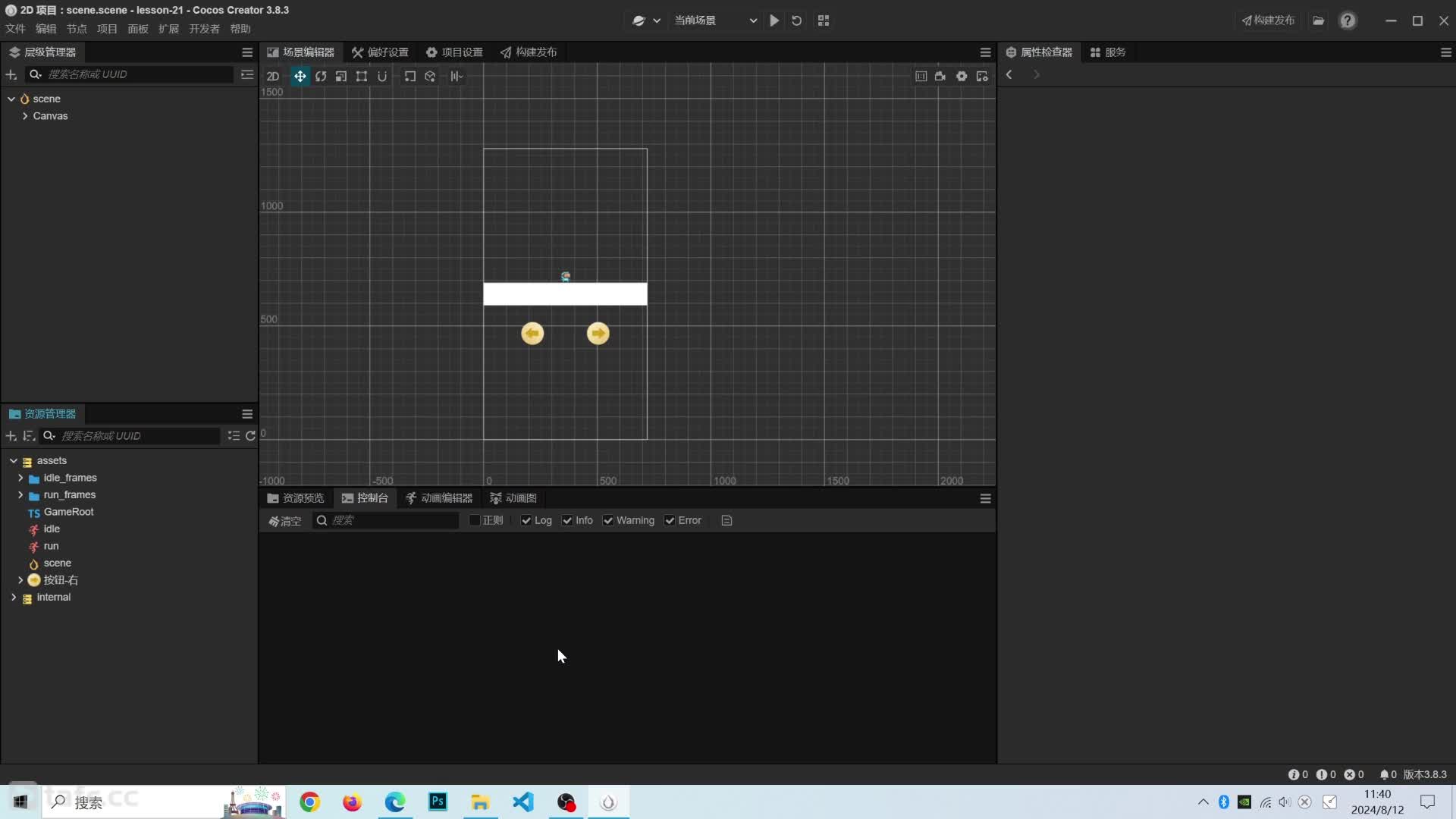Select the snap magnet tool
This screenshot has height=819, width=1456.
pos(382,77)
